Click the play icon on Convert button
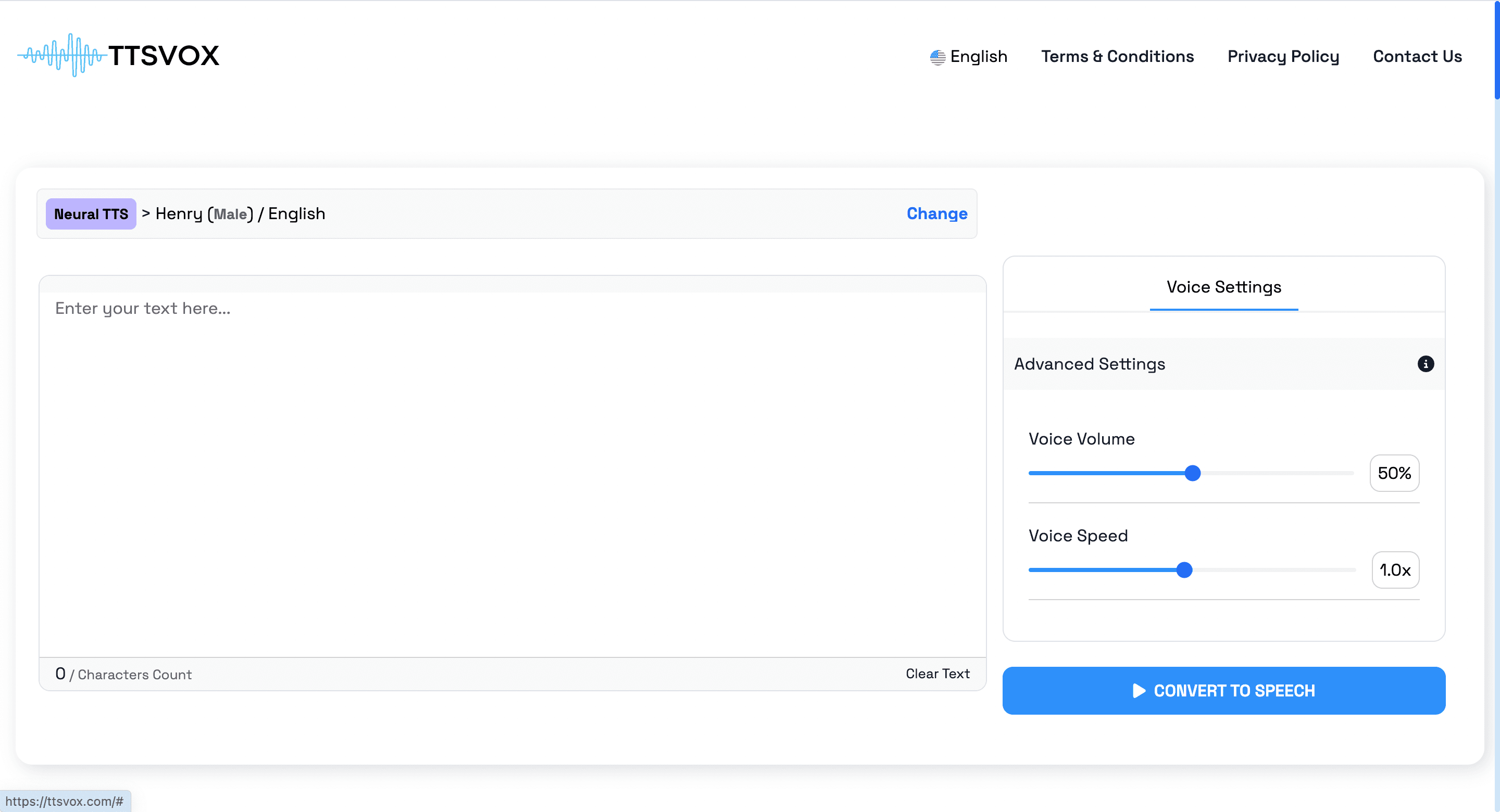Screen dimensions: 1500x812 [x=1139, y=690]
